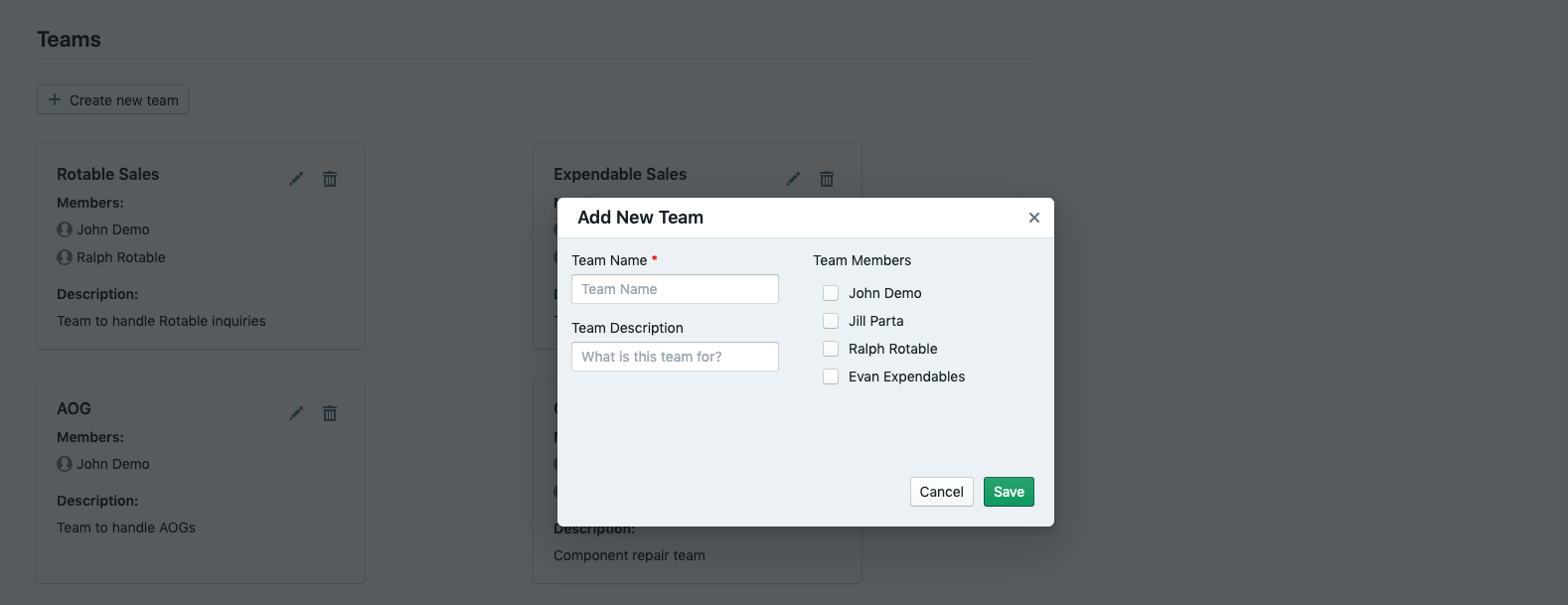The image size is (1568, 605).
Task: Click 'Team to handle Rotable inquiries' description
Action: (x=161, y=321)
